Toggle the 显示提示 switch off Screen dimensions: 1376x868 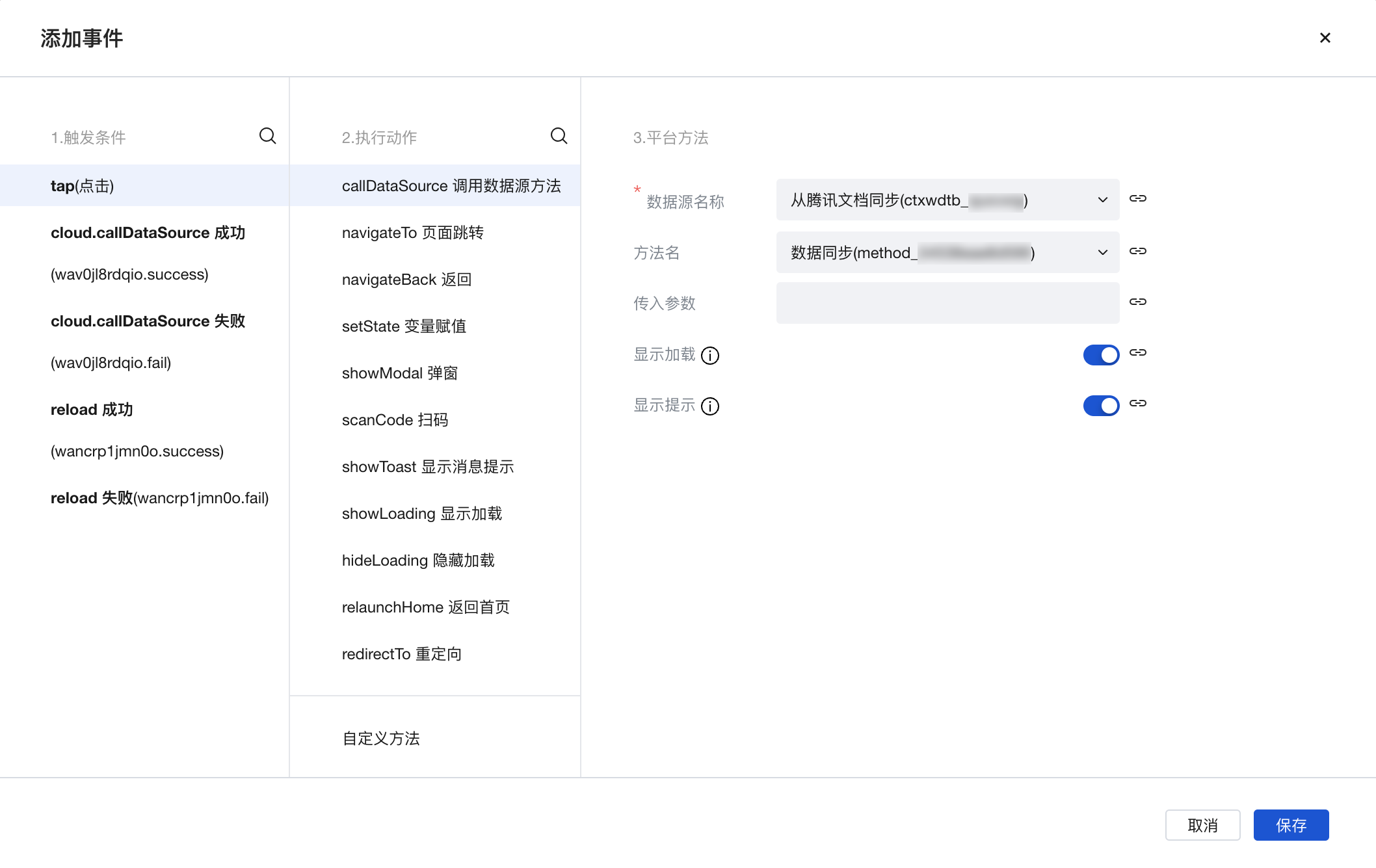(x=1101, y=406)
